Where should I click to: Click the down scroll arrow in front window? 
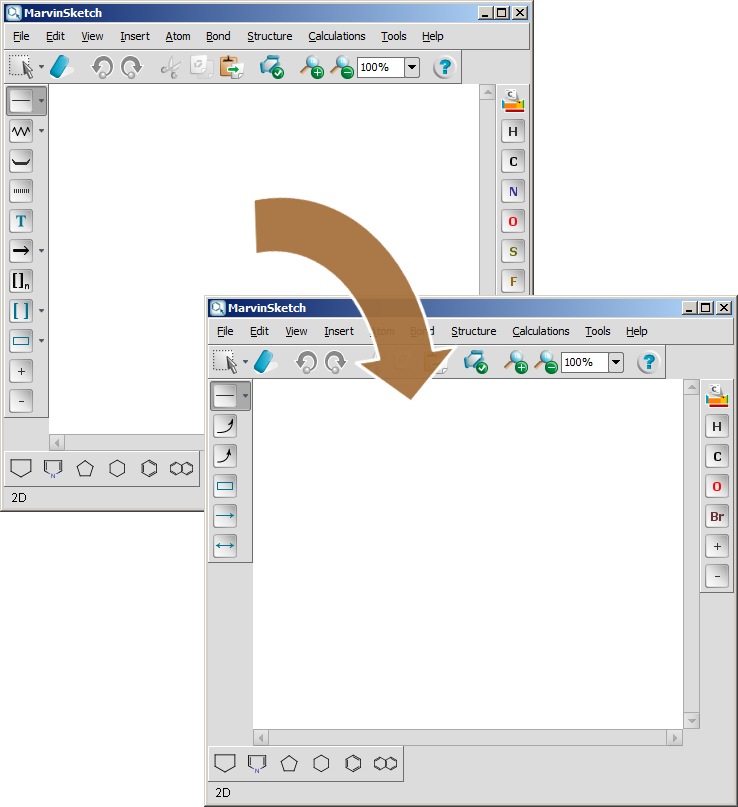[690, 720]
